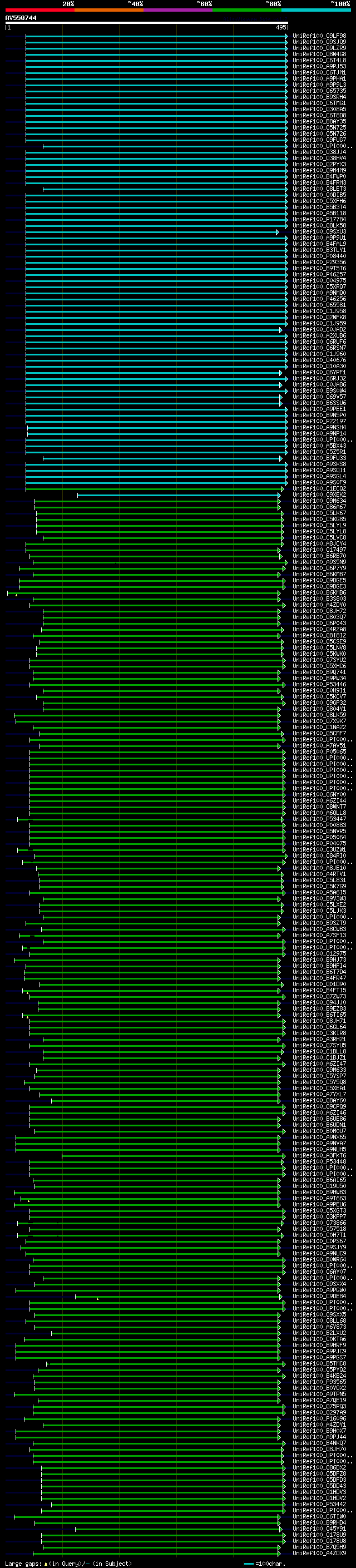Viewport: 356px width, 1568px height.
Task: Select label UniRef100_A9PHA1
Action: (x=319, y=78)
